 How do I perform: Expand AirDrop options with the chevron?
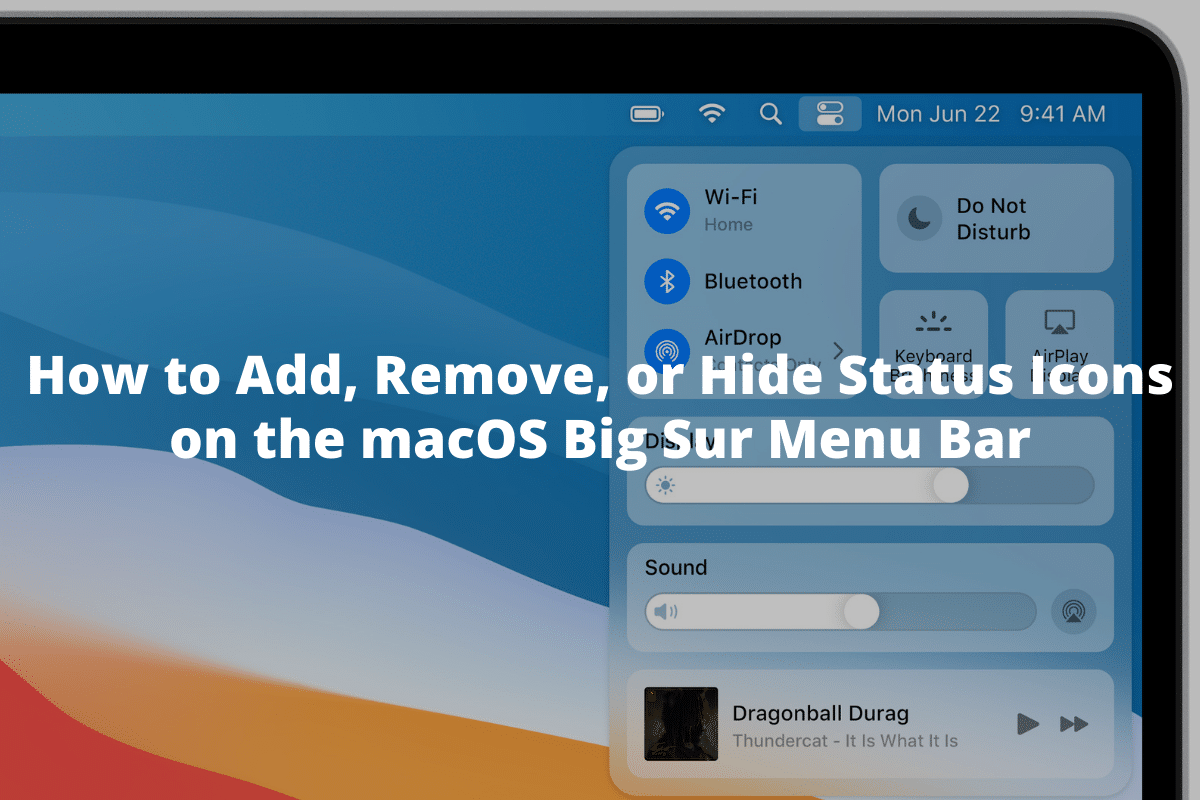[840, 350]
